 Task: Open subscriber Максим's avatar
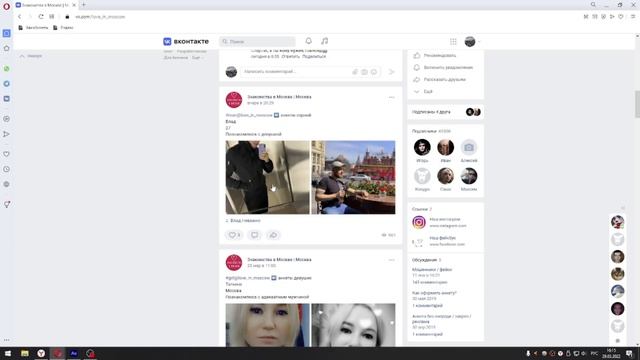[x=469, y=176]
